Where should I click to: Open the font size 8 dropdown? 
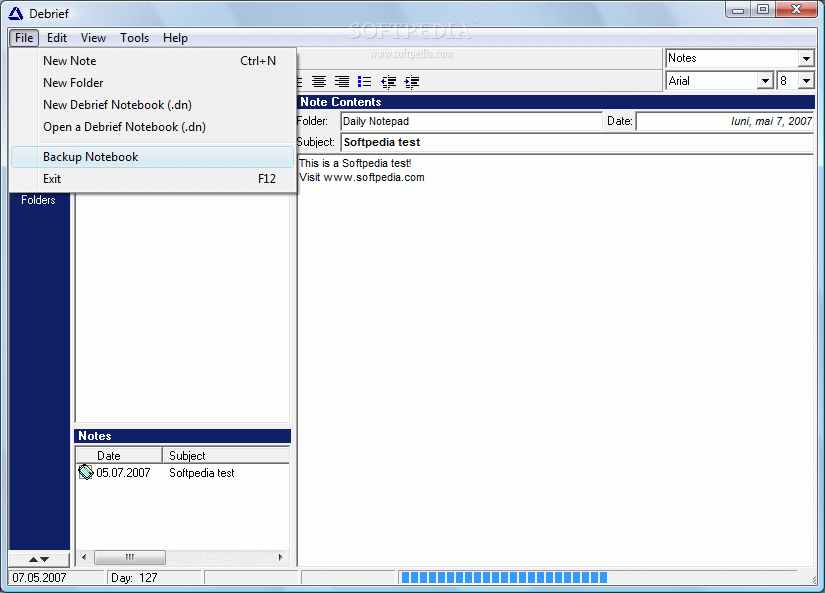tap(806, 81)
